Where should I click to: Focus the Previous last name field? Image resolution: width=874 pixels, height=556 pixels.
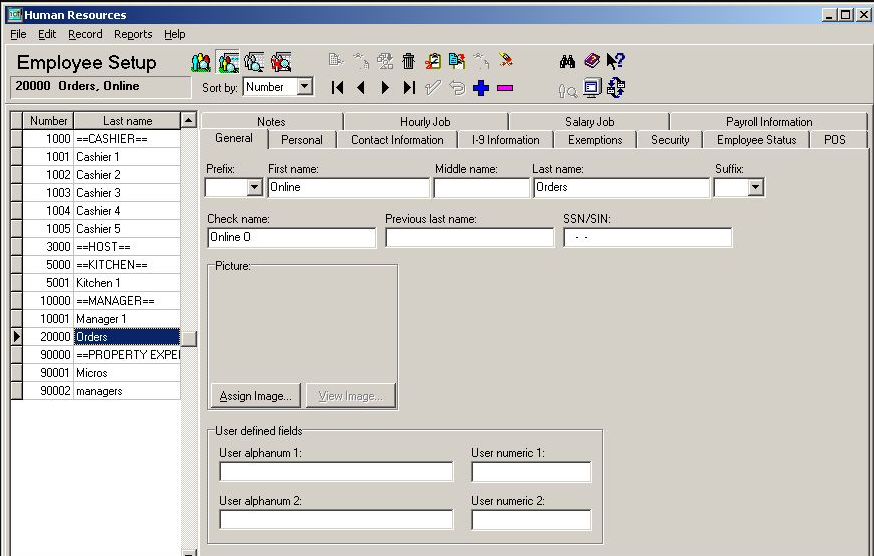[470, 238]
